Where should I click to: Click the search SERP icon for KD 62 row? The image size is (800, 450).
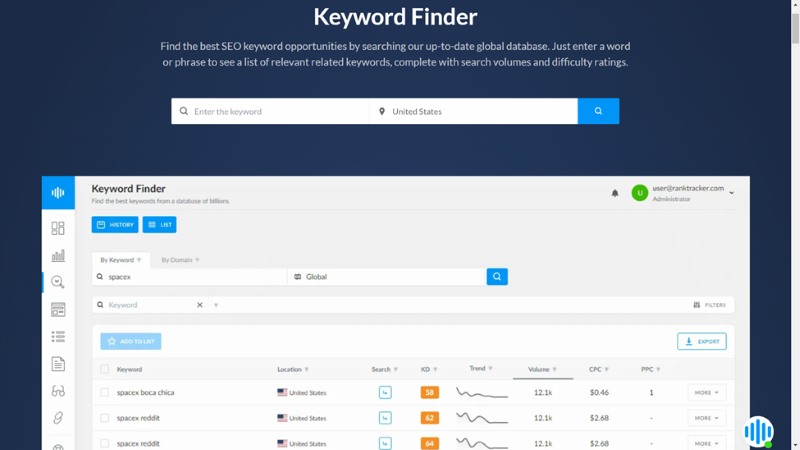coord(385,418)
